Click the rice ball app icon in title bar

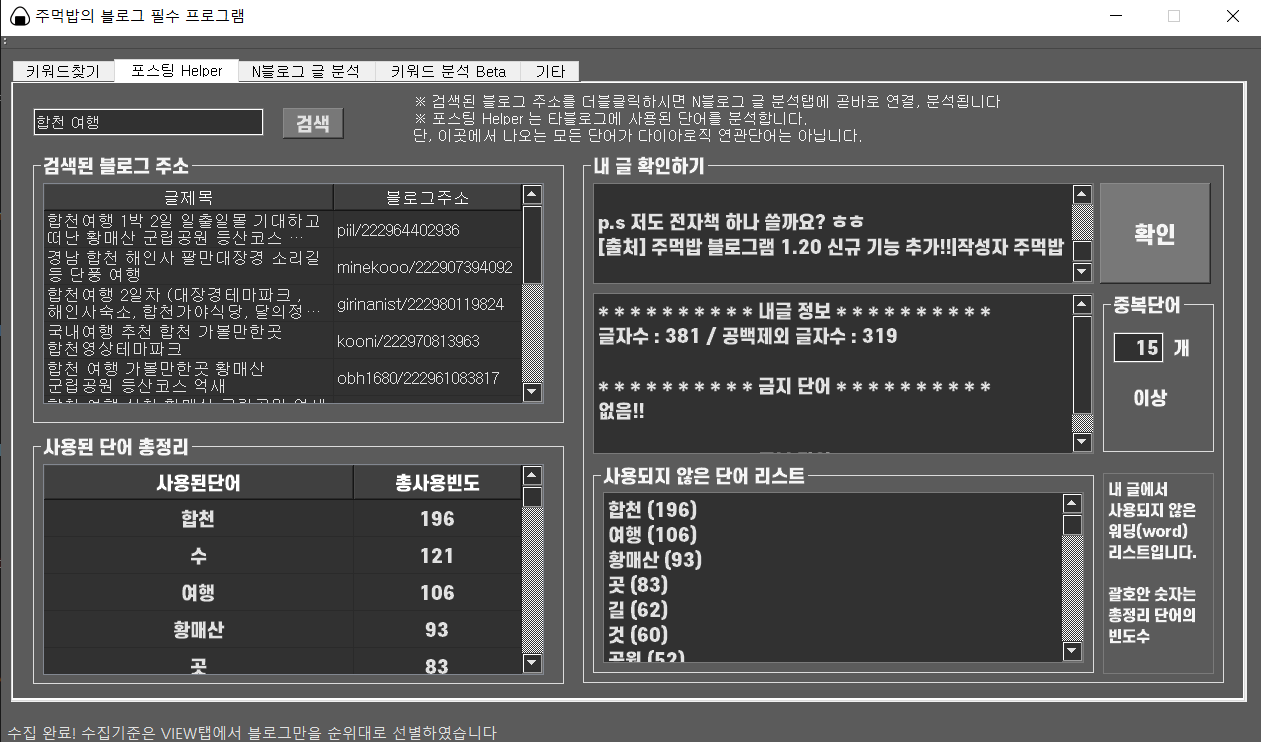tap(17, 16)
